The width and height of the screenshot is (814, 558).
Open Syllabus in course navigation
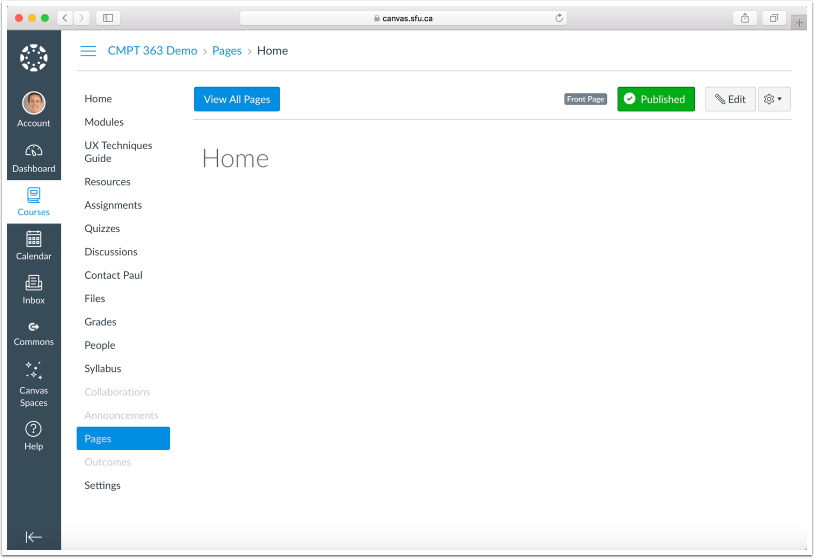click(103, 369)
